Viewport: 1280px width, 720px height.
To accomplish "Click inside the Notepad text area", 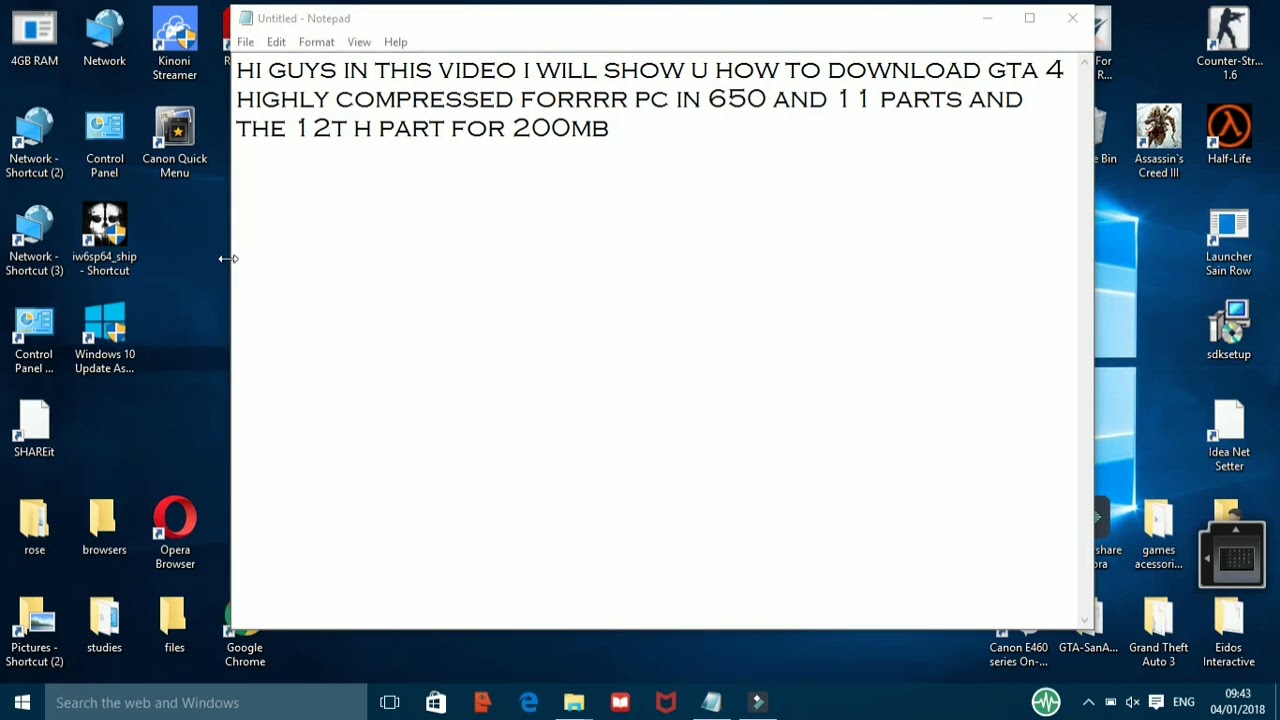I will pos(655,340).
